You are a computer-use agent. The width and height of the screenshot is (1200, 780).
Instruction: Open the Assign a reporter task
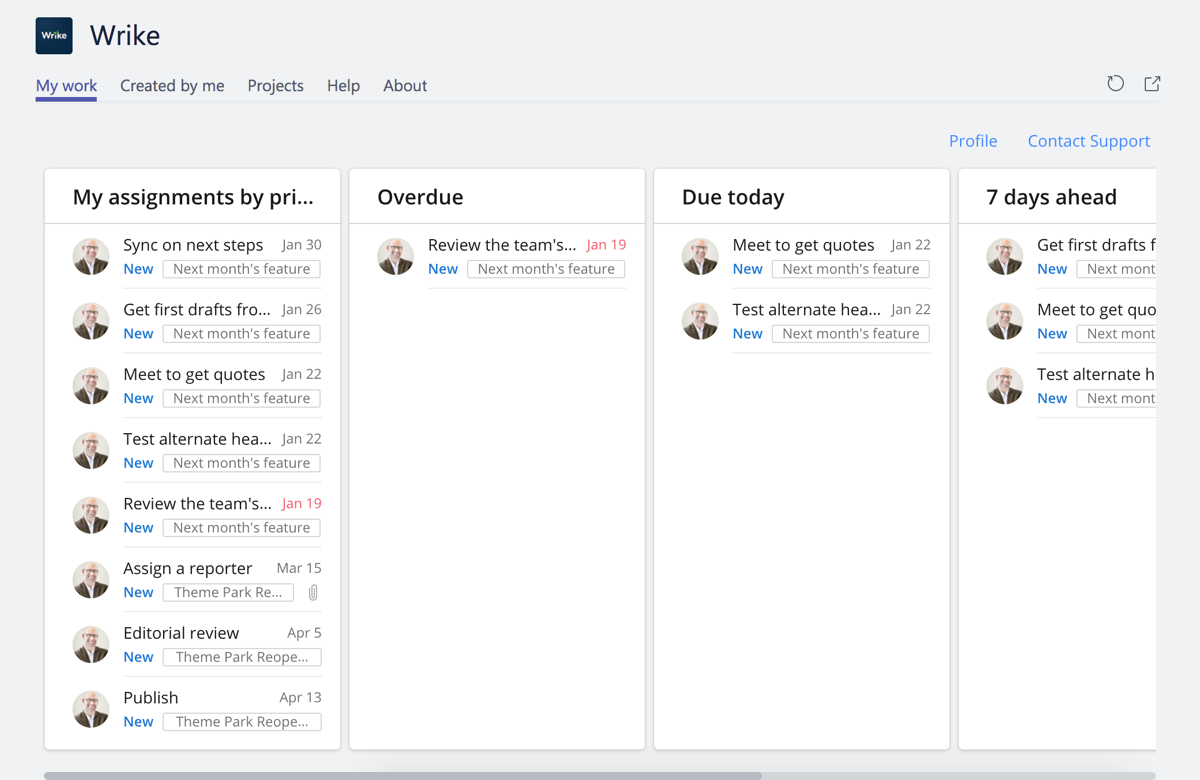coord(187,568)
